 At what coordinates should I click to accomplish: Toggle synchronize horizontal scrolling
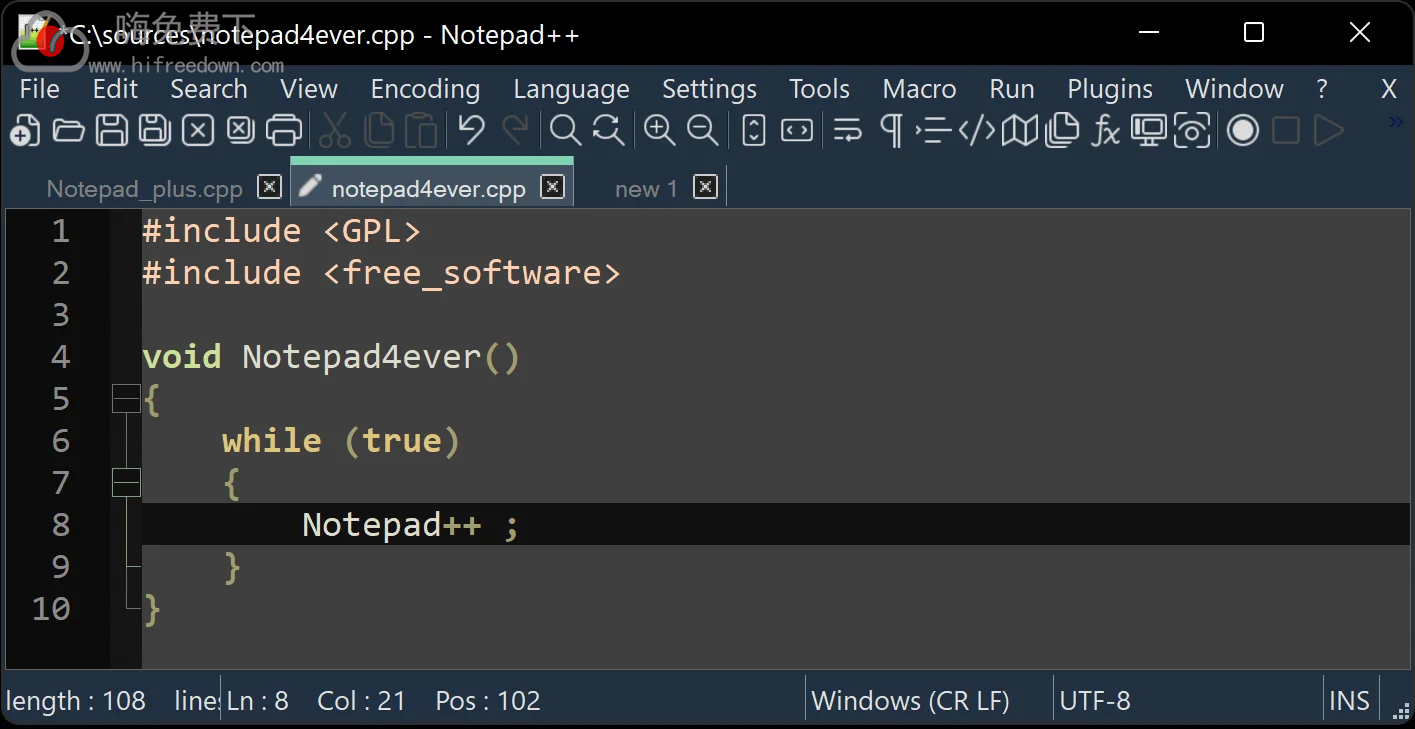797,130
